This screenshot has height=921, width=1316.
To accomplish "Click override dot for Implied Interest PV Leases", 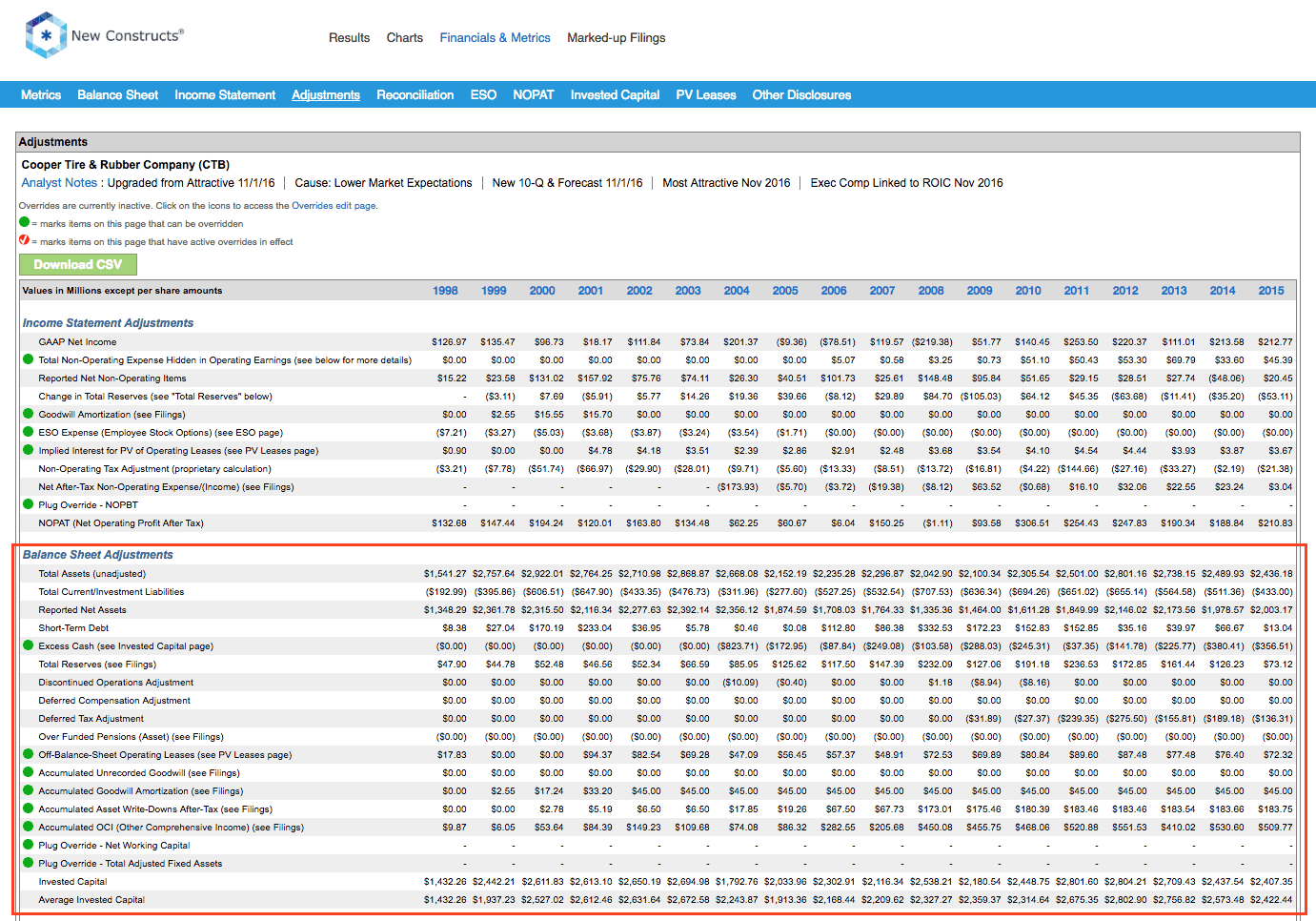I will (x=28, y=450).
